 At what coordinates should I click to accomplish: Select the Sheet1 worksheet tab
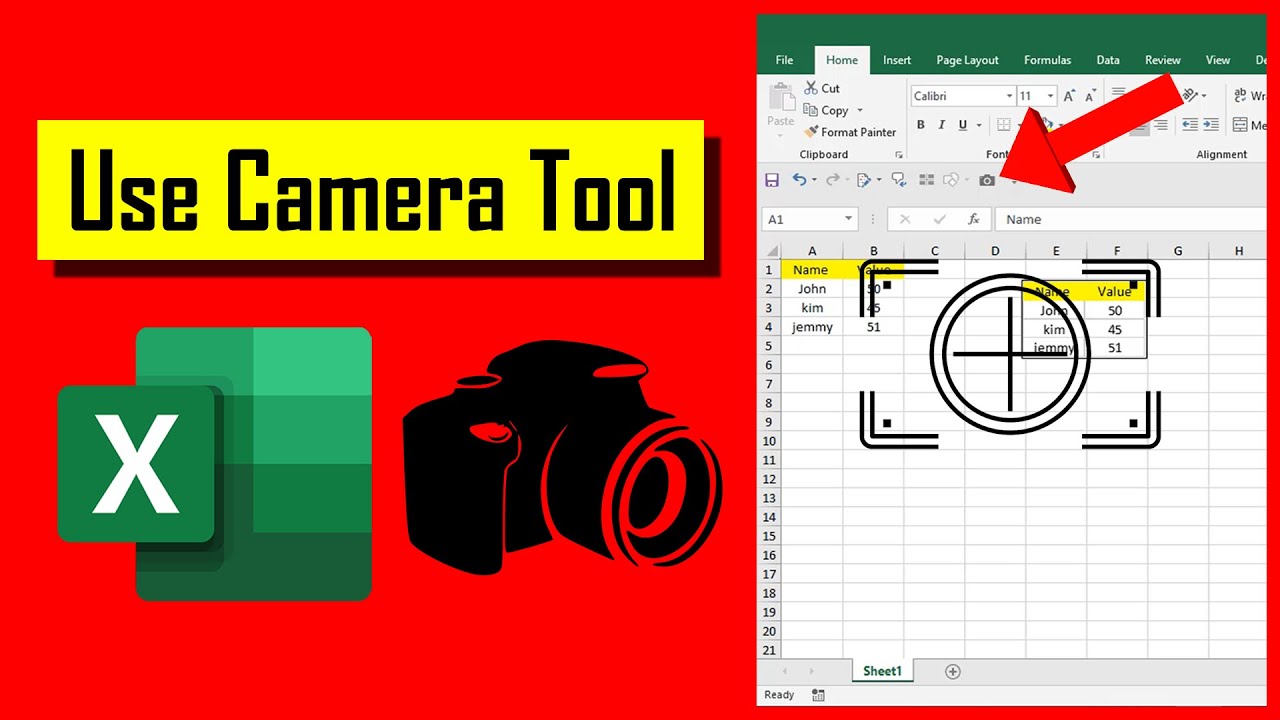[x=882, y=671]
